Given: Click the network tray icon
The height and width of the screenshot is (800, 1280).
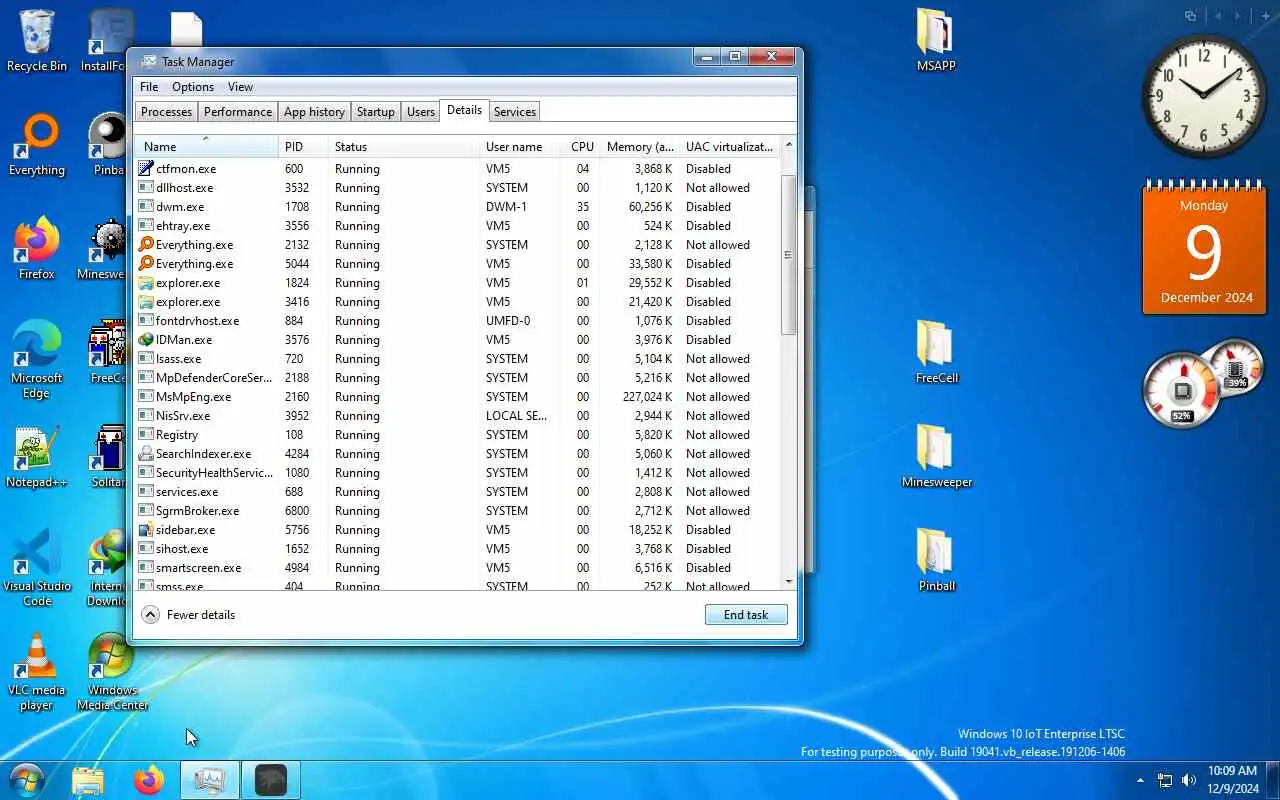Looking at the screenshot, I should point(1165,780).
